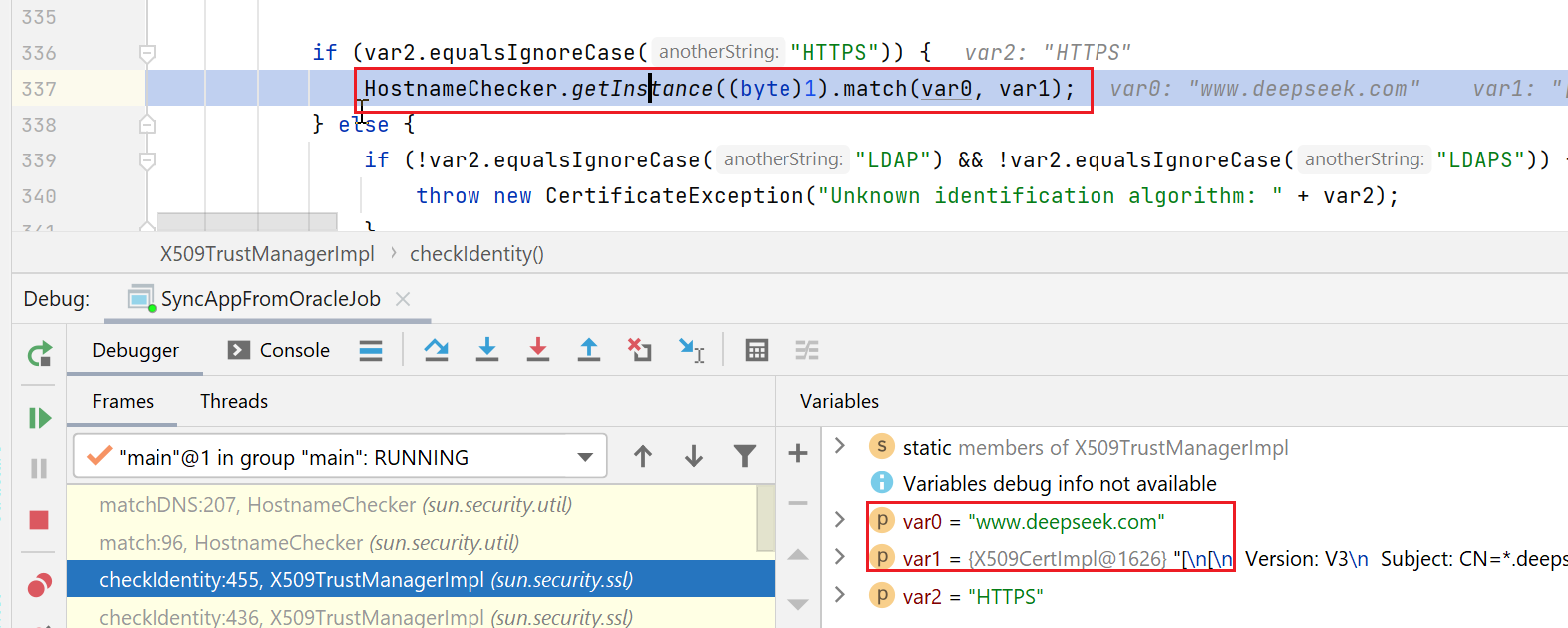Toggle code fold marker on line 336
Image resolution: width=1568 pixels, height=628 pixels.
147,53
